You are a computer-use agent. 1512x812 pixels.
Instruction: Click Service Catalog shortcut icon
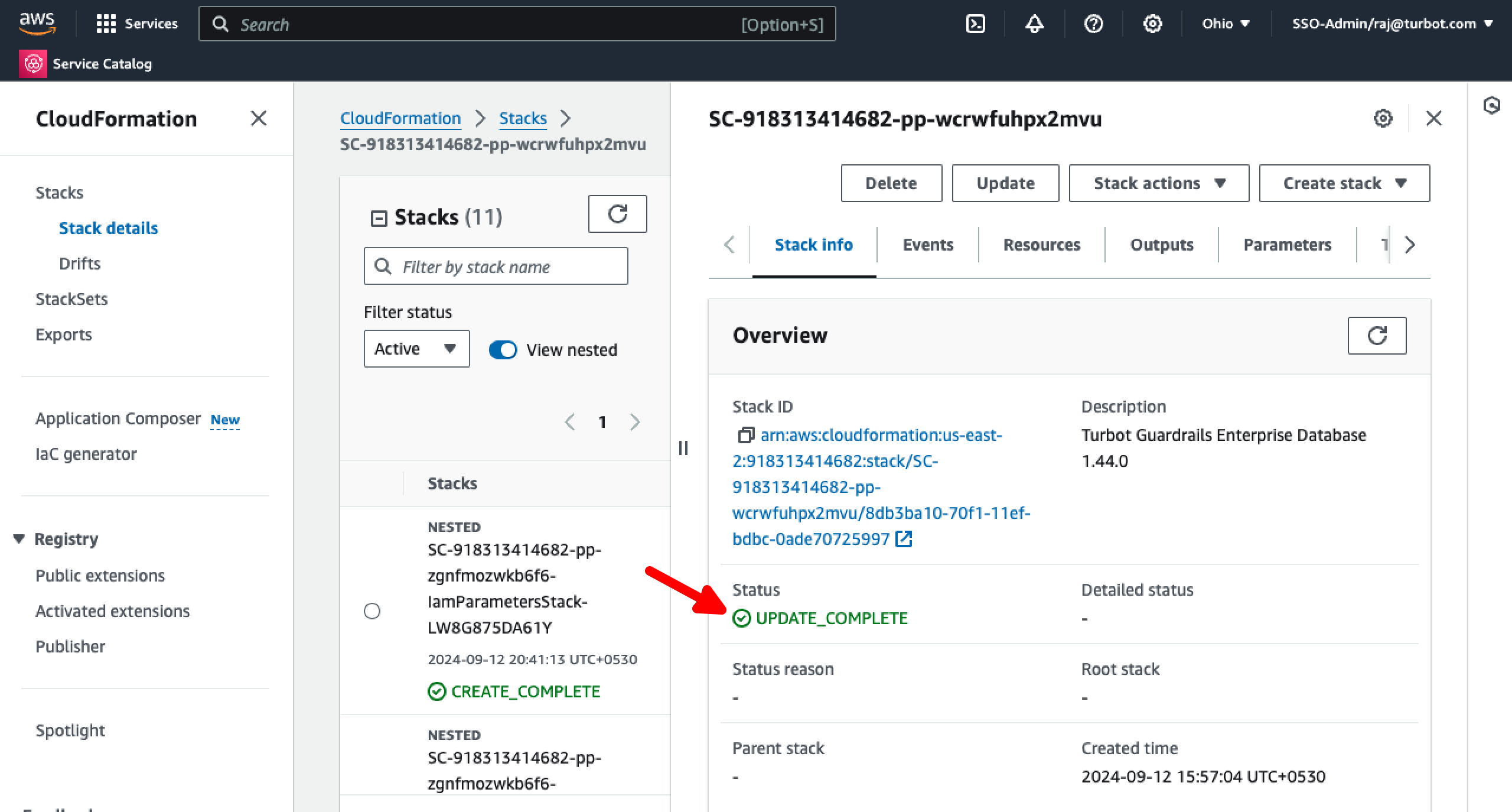point(33,64)
